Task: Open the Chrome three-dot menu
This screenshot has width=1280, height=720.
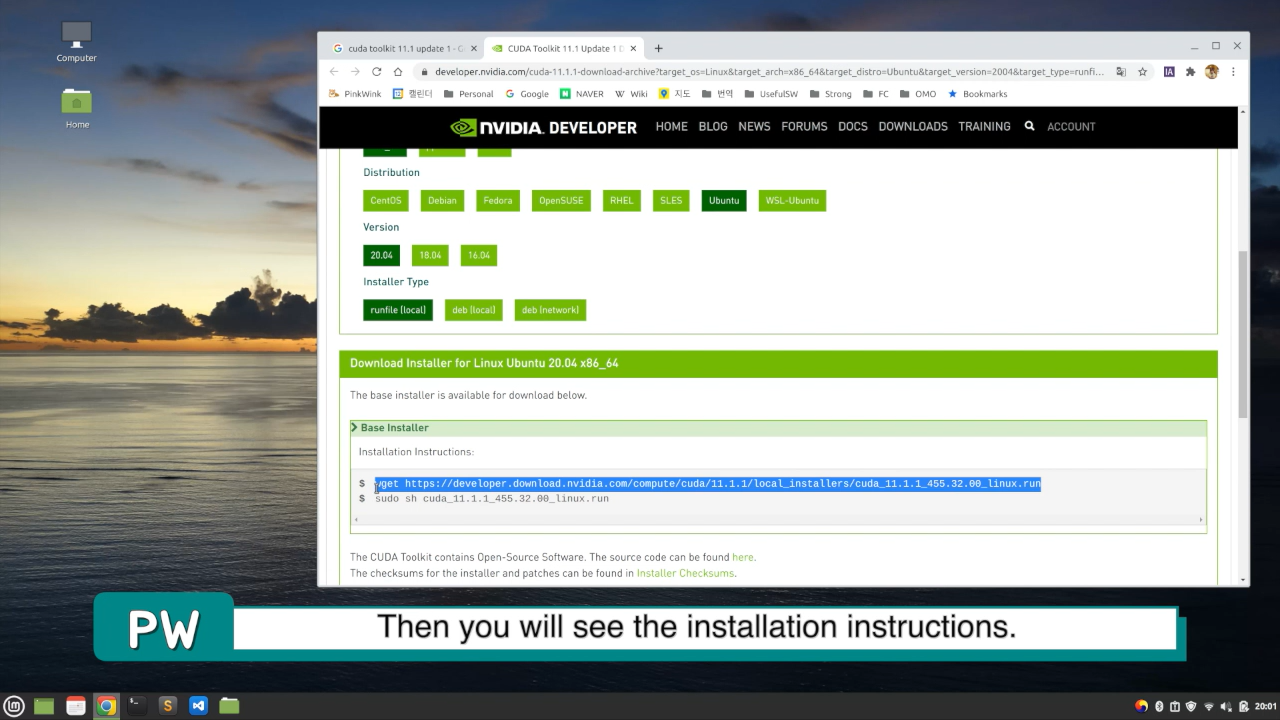Action: coord(1233,72)
